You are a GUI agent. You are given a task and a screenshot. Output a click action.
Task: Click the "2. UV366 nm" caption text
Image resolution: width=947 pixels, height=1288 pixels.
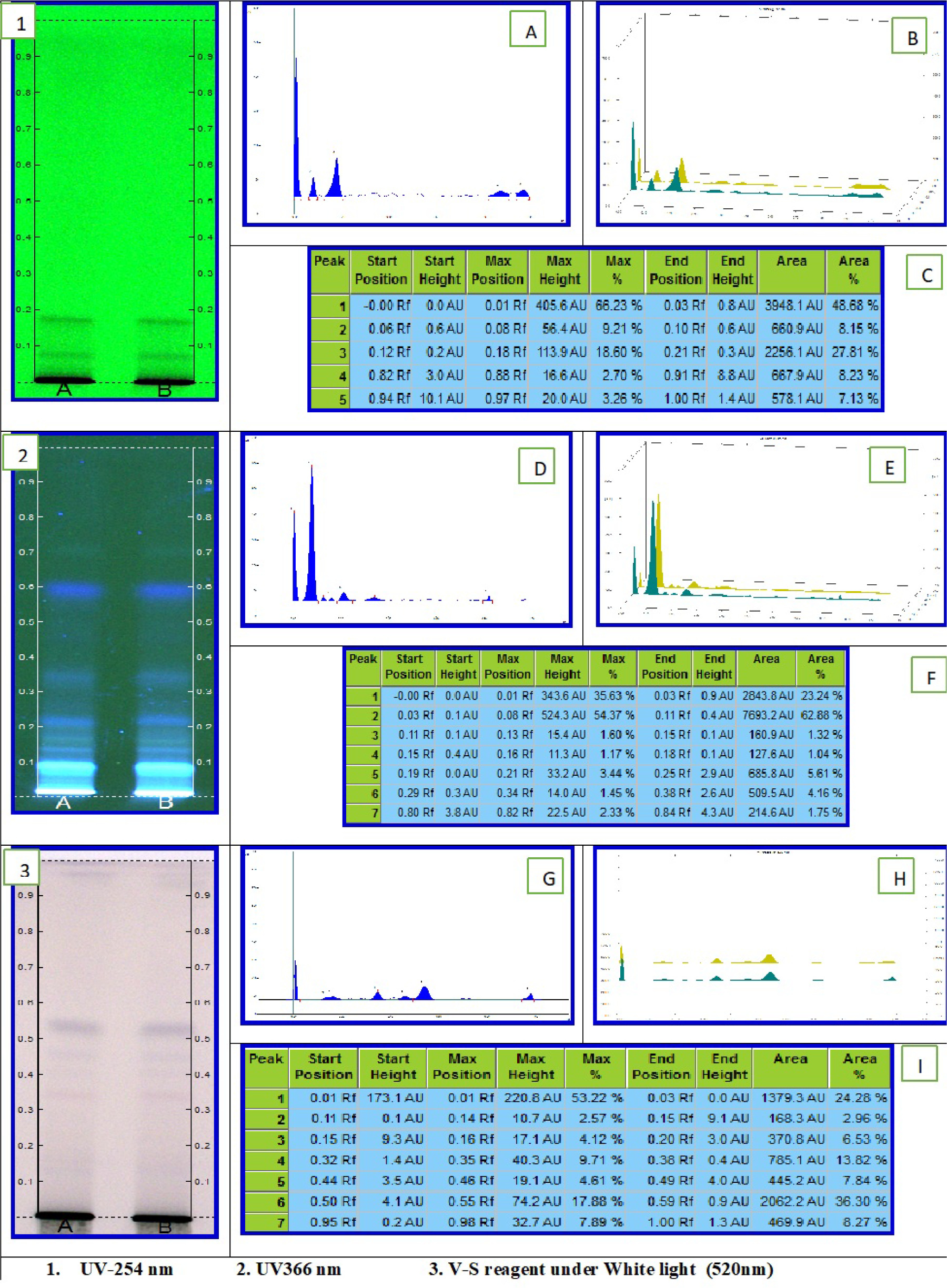(288, 1269)
